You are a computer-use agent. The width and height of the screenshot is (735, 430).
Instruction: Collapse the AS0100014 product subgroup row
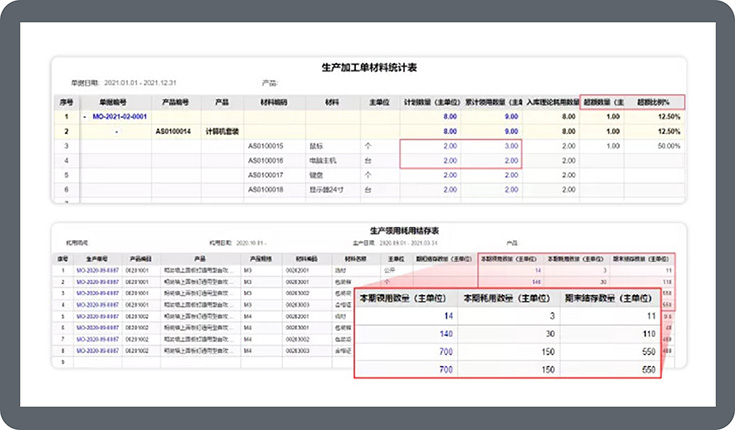(x=116, y=132)
